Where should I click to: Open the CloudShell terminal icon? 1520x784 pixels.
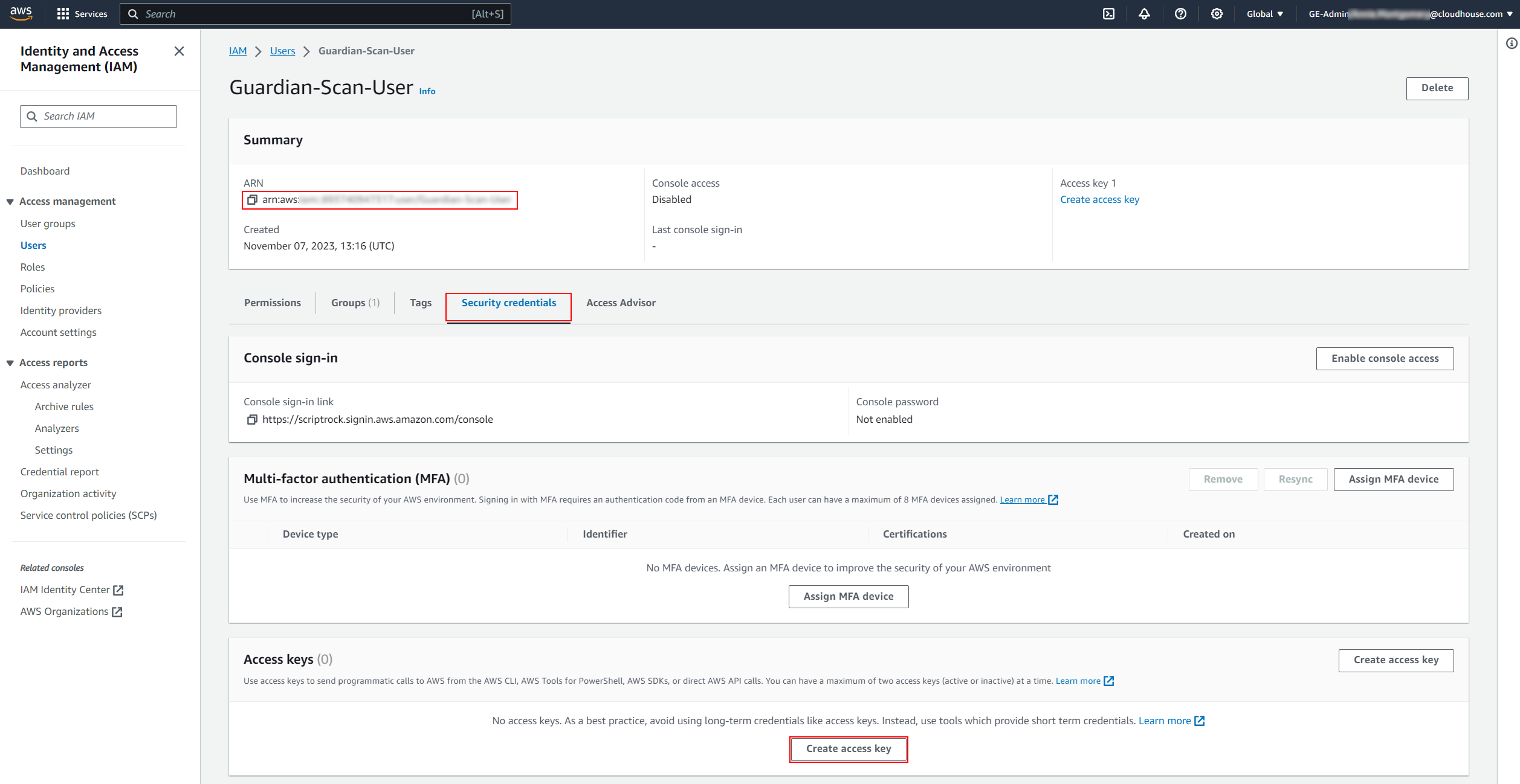1108,14
